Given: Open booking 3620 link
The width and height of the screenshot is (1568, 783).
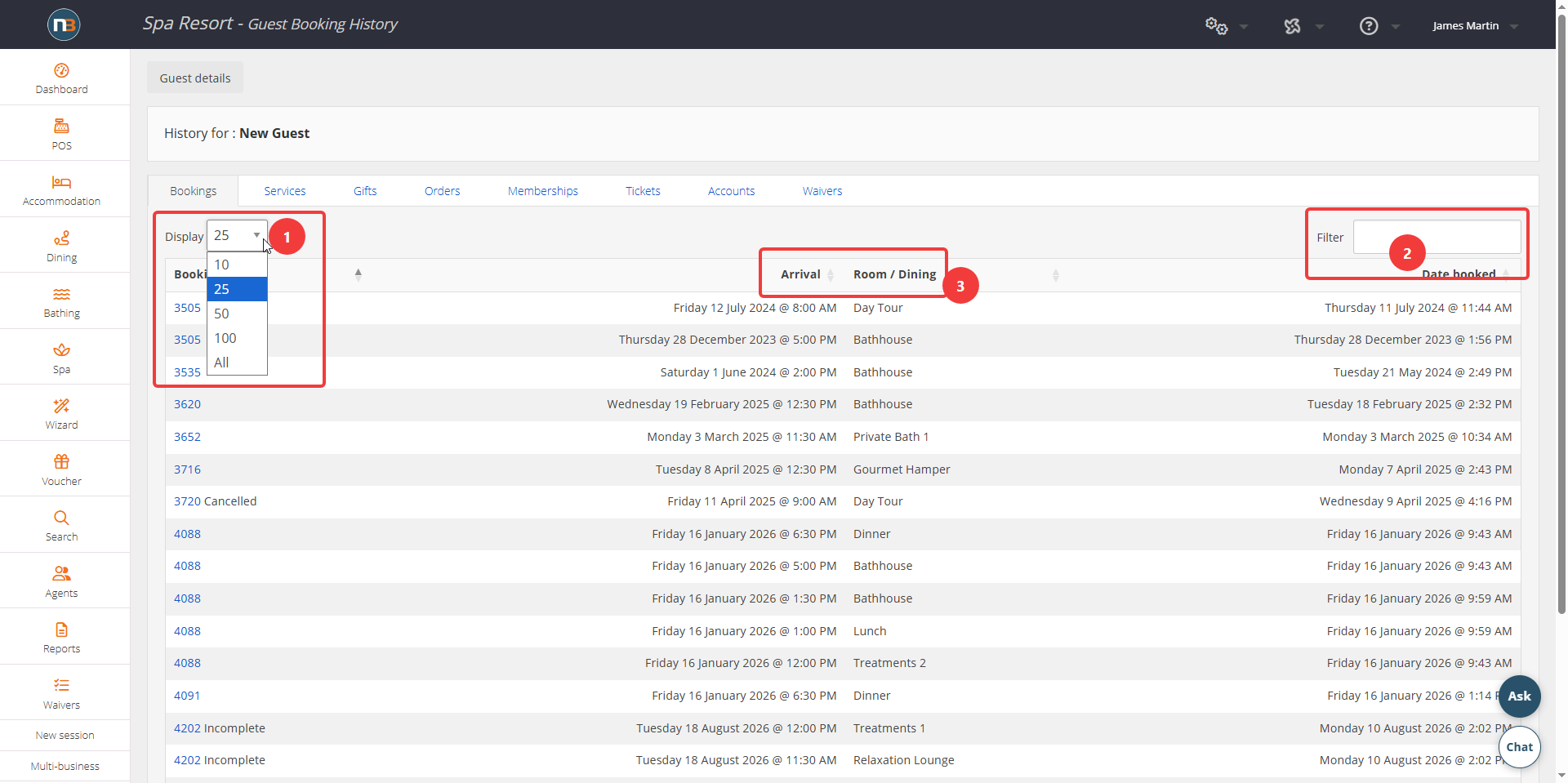Looking at the screenshot, I should [187, 404].
